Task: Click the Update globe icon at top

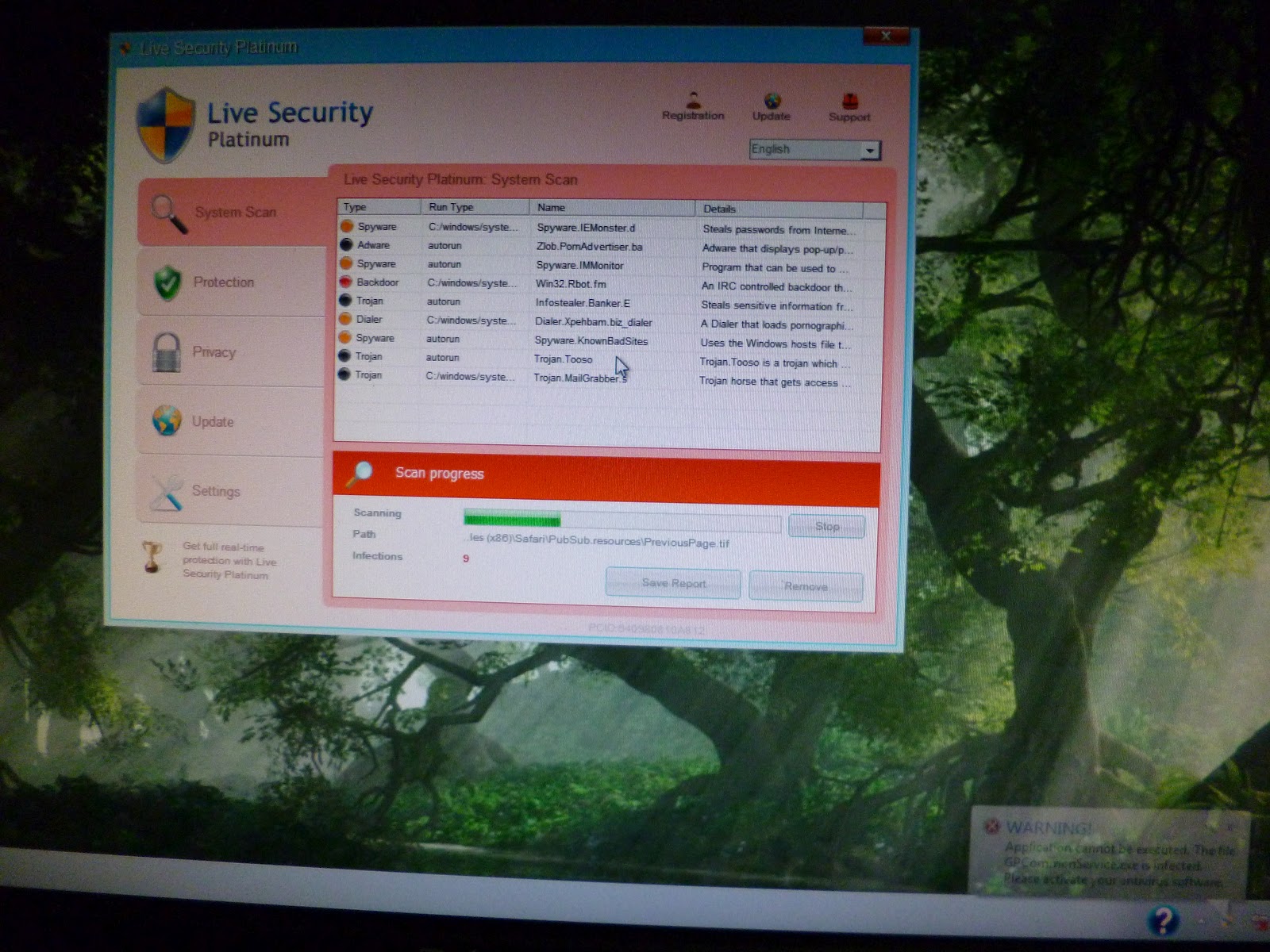Action: coord(772,101)
